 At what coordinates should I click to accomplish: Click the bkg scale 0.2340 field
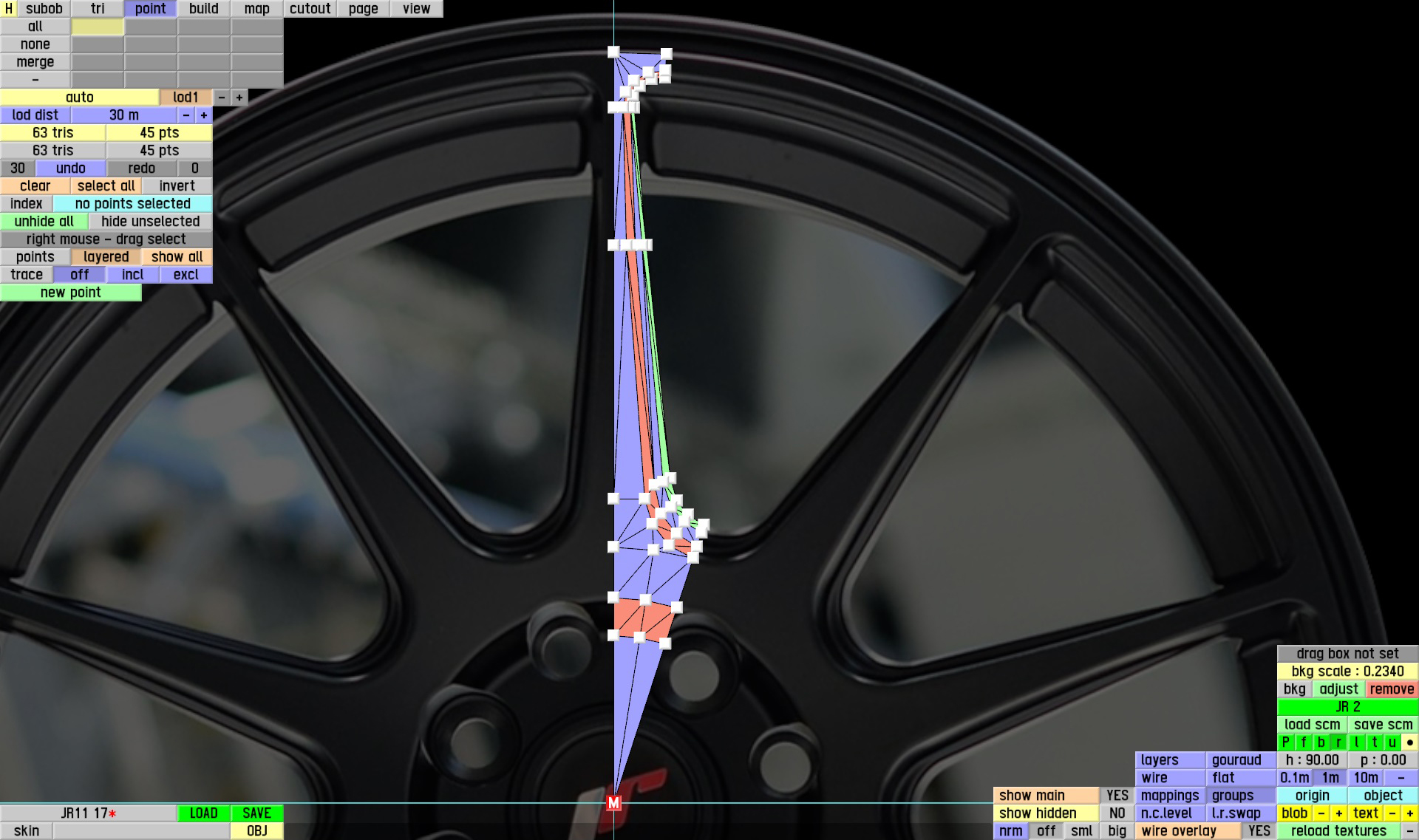(x=1347, y=672)
